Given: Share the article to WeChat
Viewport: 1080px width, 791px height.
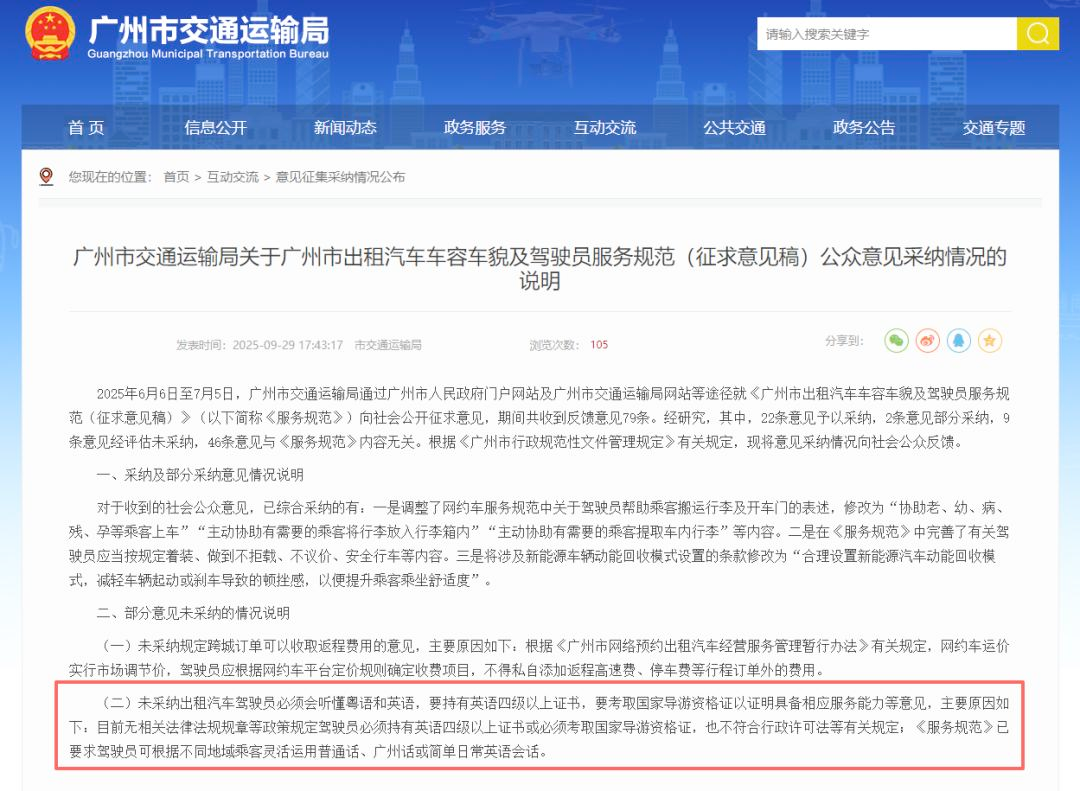Looking at the screenshot, I should tap(897, 341).
